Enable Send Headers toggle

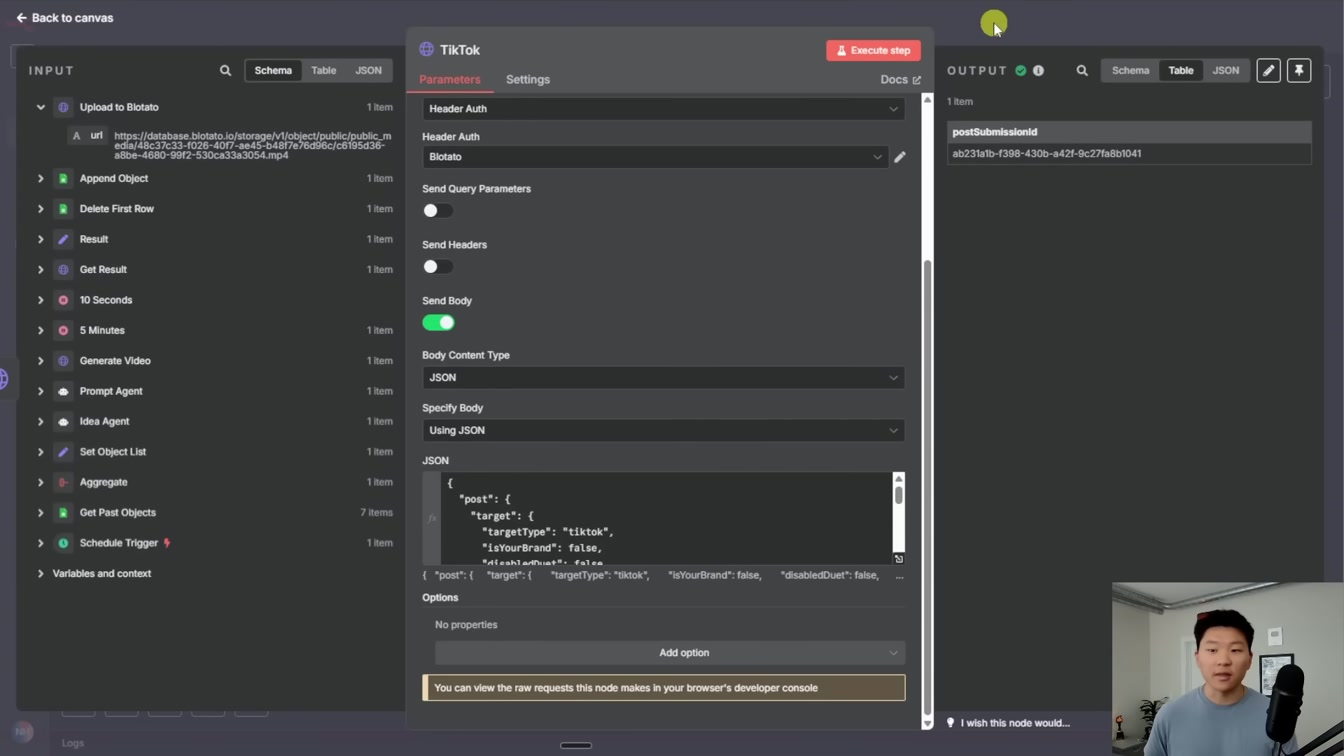point(438,267)
